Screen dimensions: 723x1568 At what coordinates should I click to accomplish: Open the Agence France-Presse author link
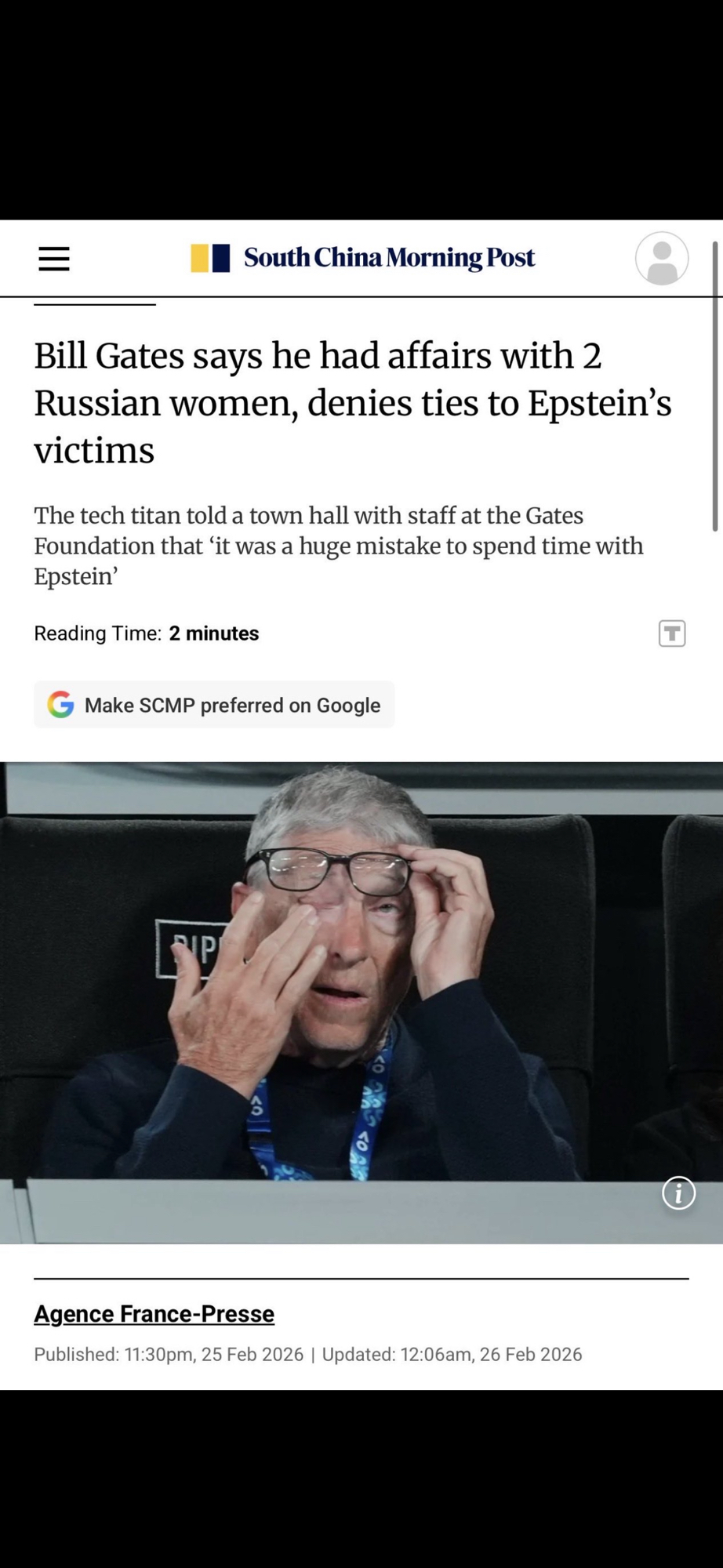(x=154, y=1314)
